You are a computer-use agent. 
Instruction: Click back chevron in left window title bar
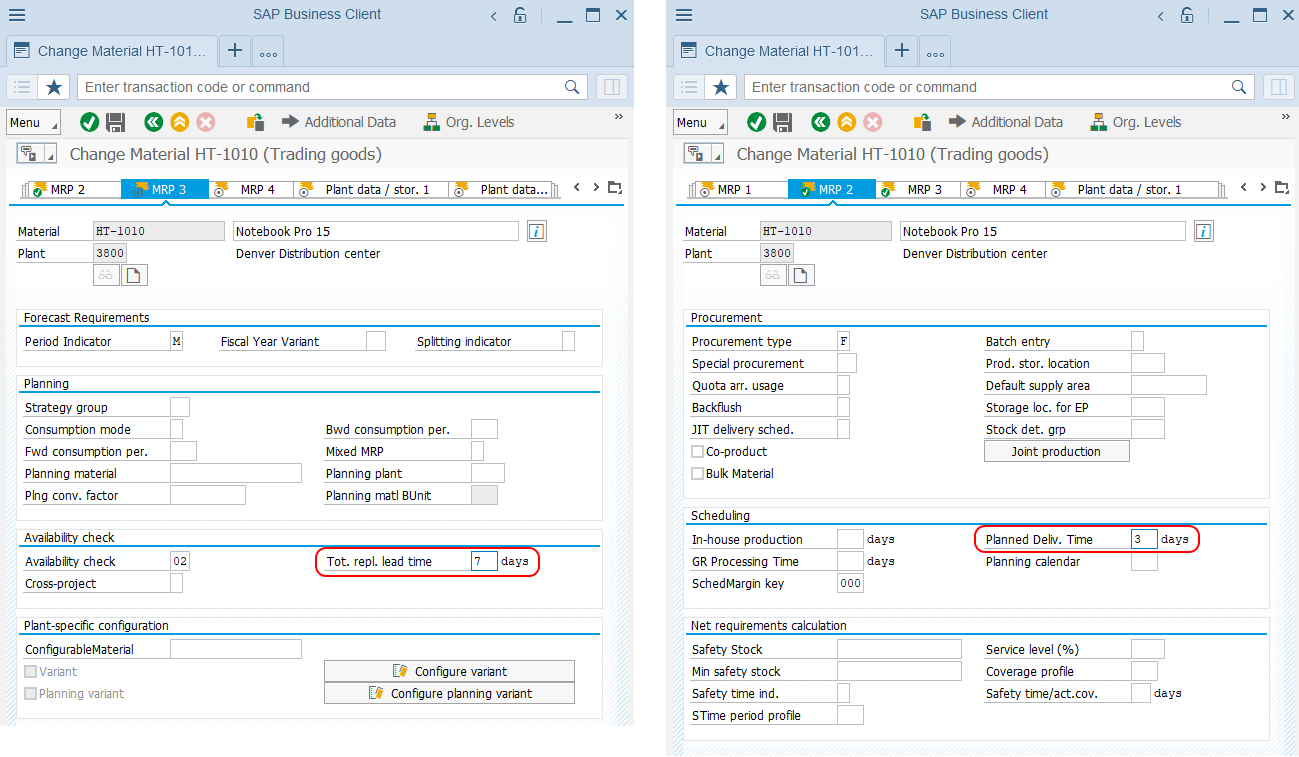coord(494,16)
